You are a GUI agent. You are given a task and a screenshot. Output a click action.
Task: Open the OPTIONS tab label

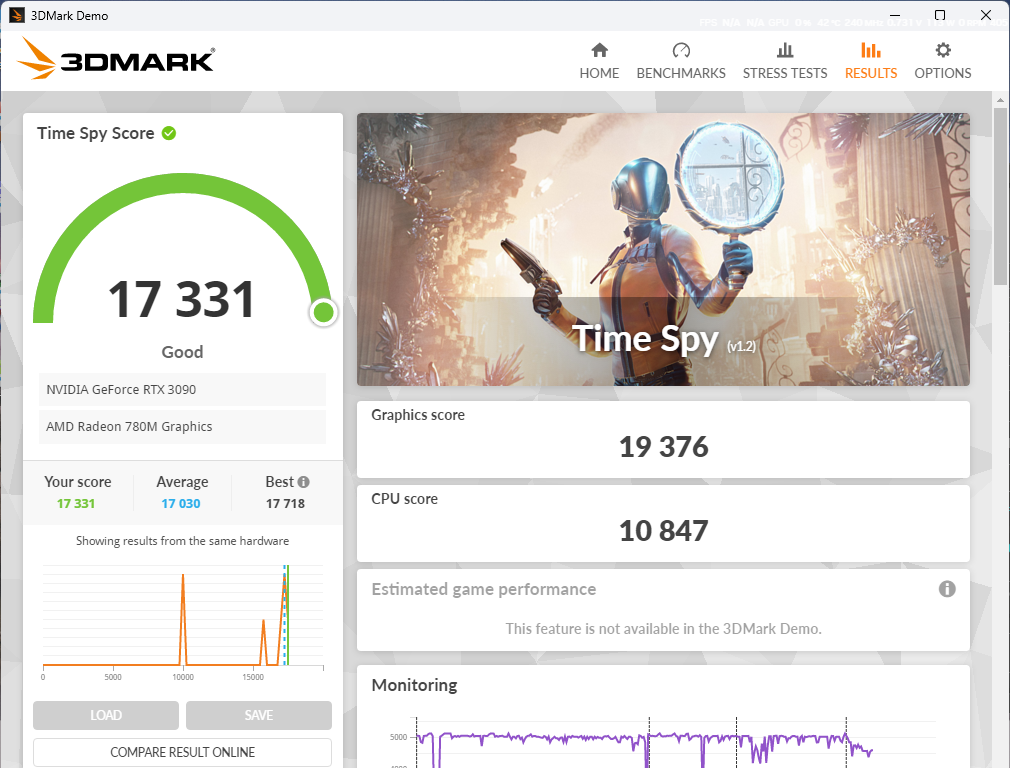943,73
